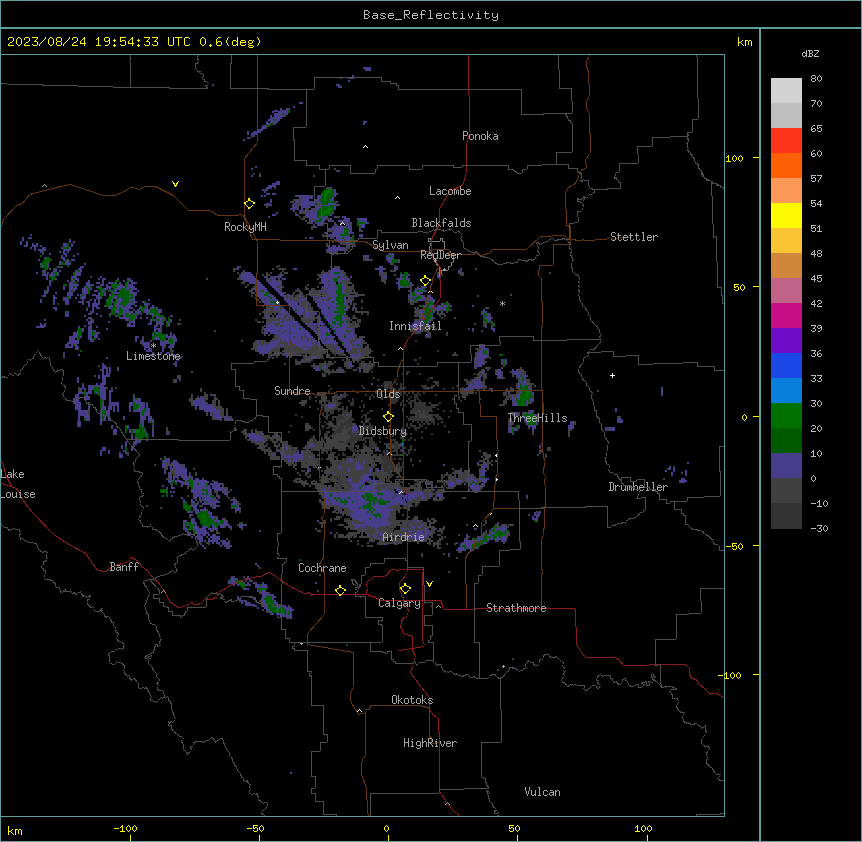The height and width of the screenshot is (842, 862).
Task: Click the Limestone label
Action: pos(153,356)
